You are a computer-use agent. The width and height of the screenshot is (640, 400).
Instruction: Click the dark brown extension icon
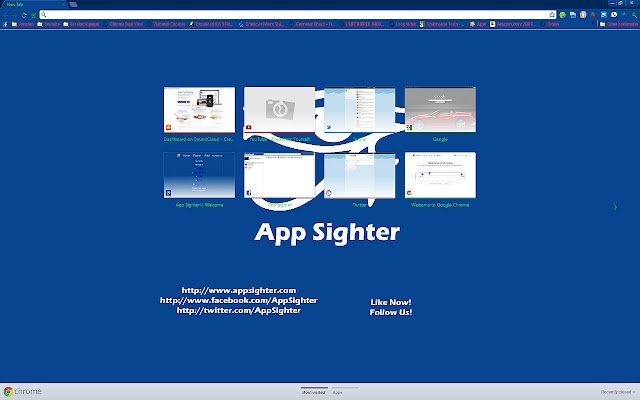click(593, 15)
